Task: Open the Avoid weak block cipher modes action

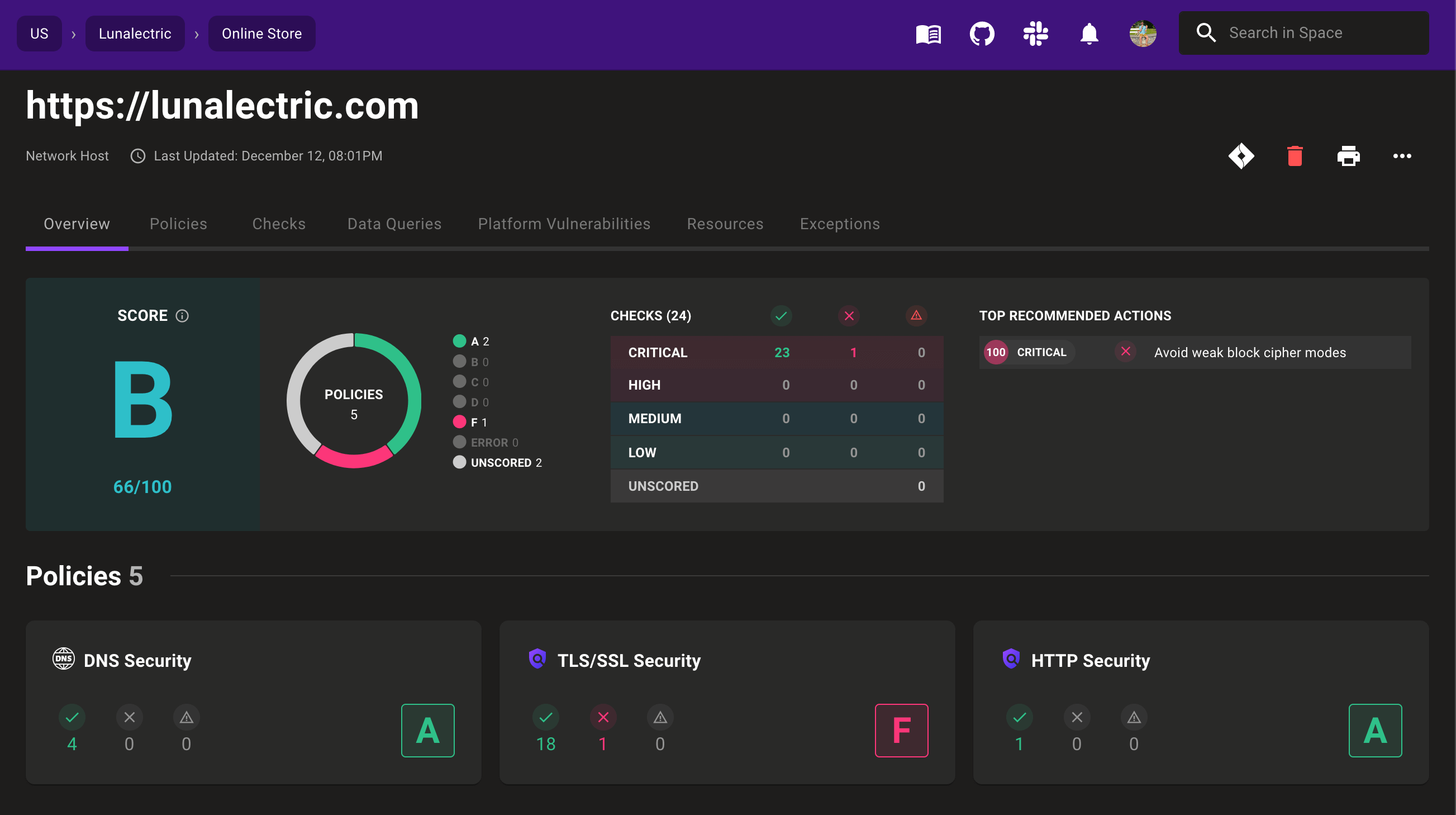Action: pyautogui.click(x=1250, y=352)
